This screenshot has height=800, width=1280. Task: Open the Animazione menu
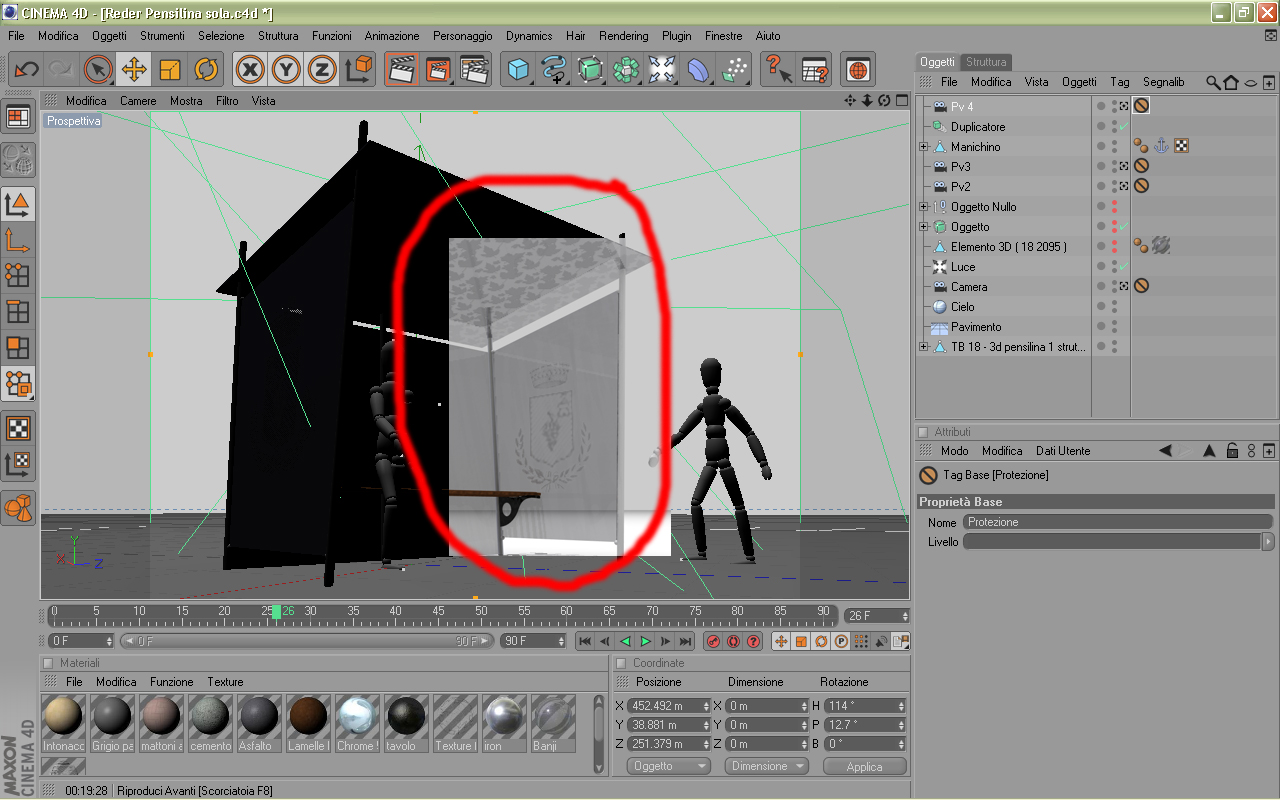[392, 36]
